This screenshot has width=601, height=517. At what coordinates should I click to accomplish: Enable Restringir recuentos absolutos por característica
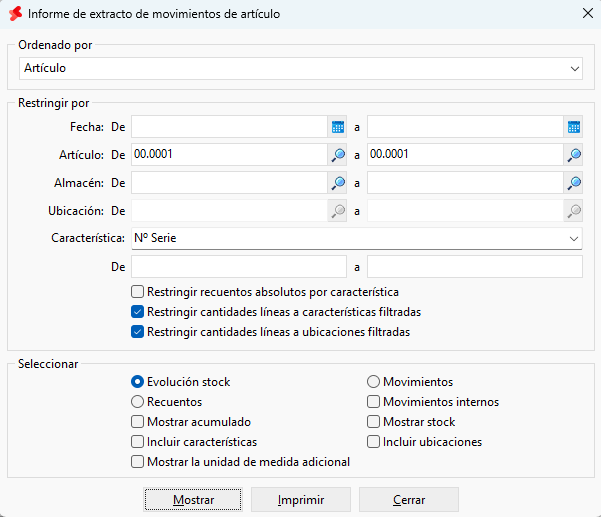click(x=137, y=292)
